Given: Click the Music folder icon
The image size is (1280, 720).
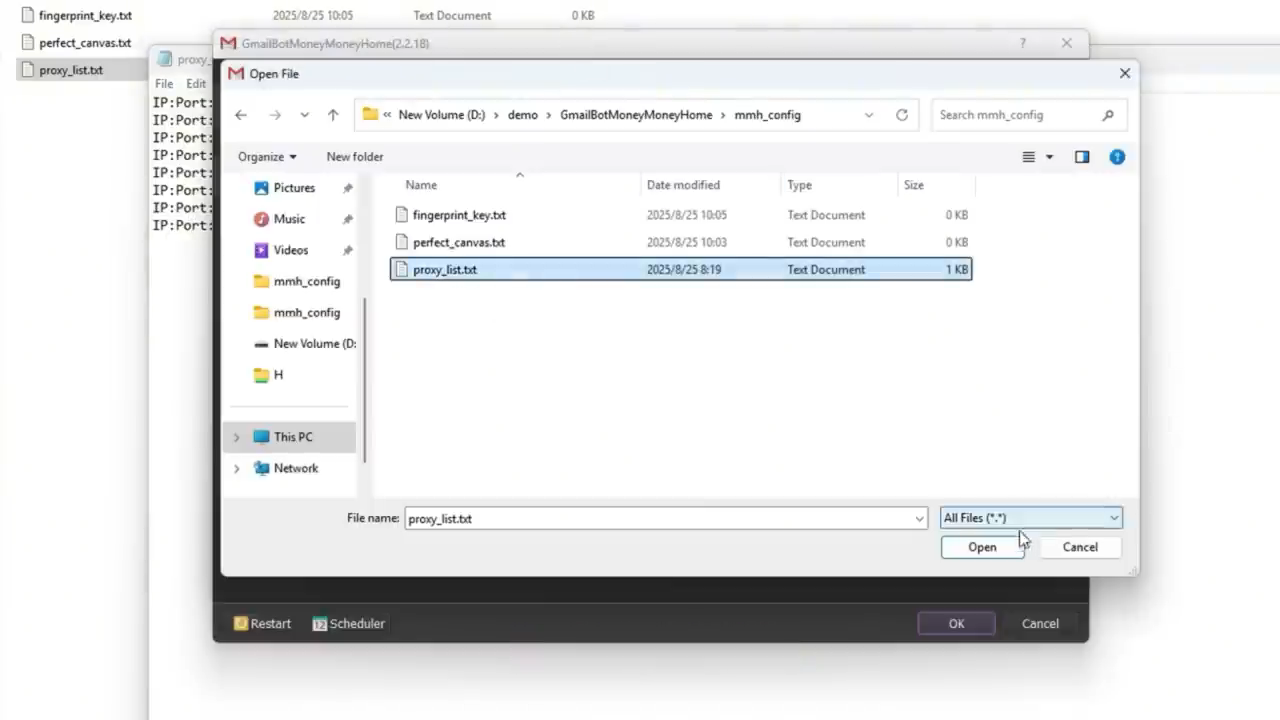Looking at the screenshot, I should tap(261, 219).
